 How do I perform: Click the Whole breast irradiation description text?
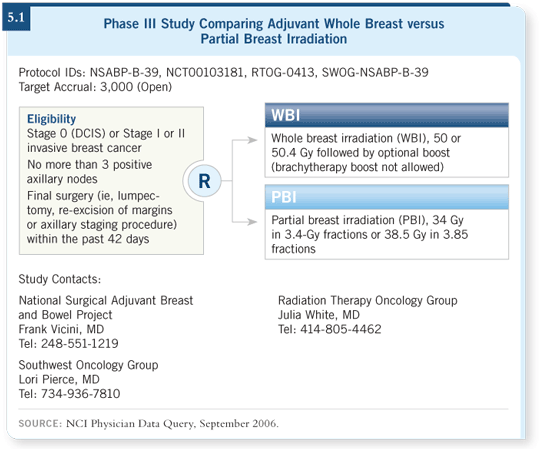(x=366, y=153)
